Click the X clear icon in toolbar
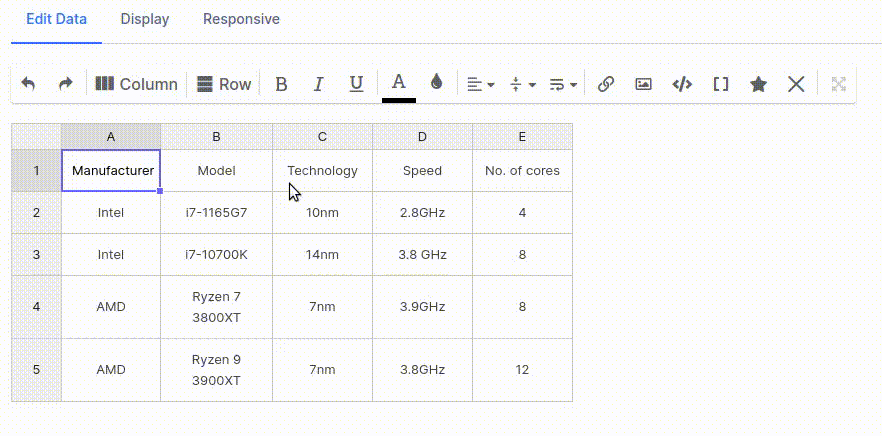This screenshot has width=882, height=436. (796, 84)
